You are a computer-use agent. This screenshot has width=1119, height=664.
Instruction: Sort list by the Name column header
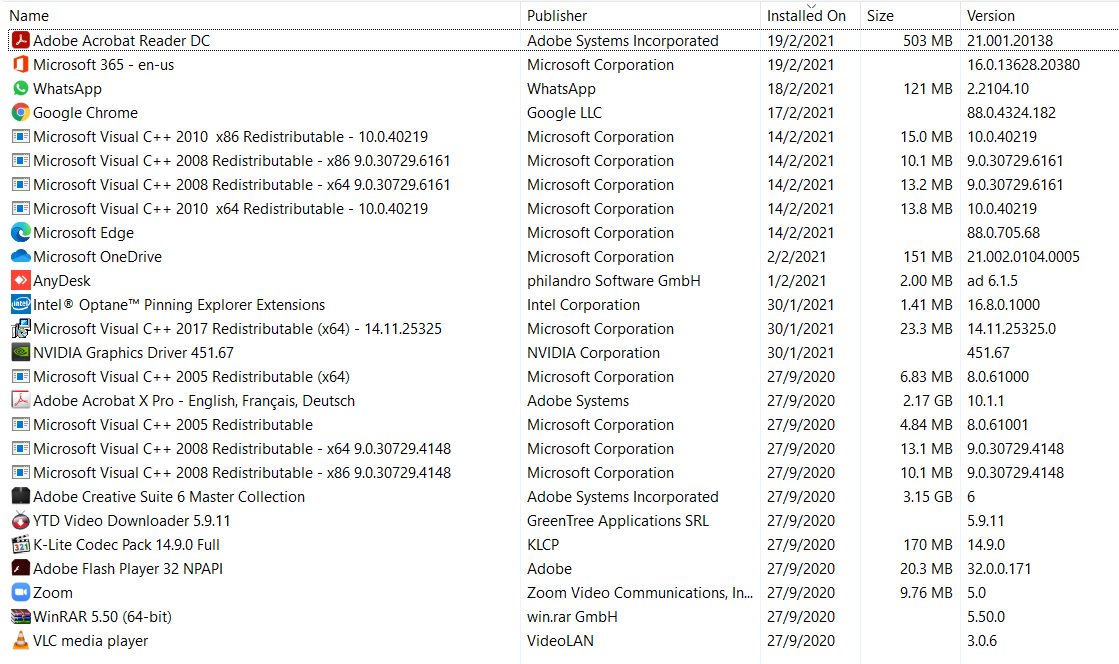[29, 16]
